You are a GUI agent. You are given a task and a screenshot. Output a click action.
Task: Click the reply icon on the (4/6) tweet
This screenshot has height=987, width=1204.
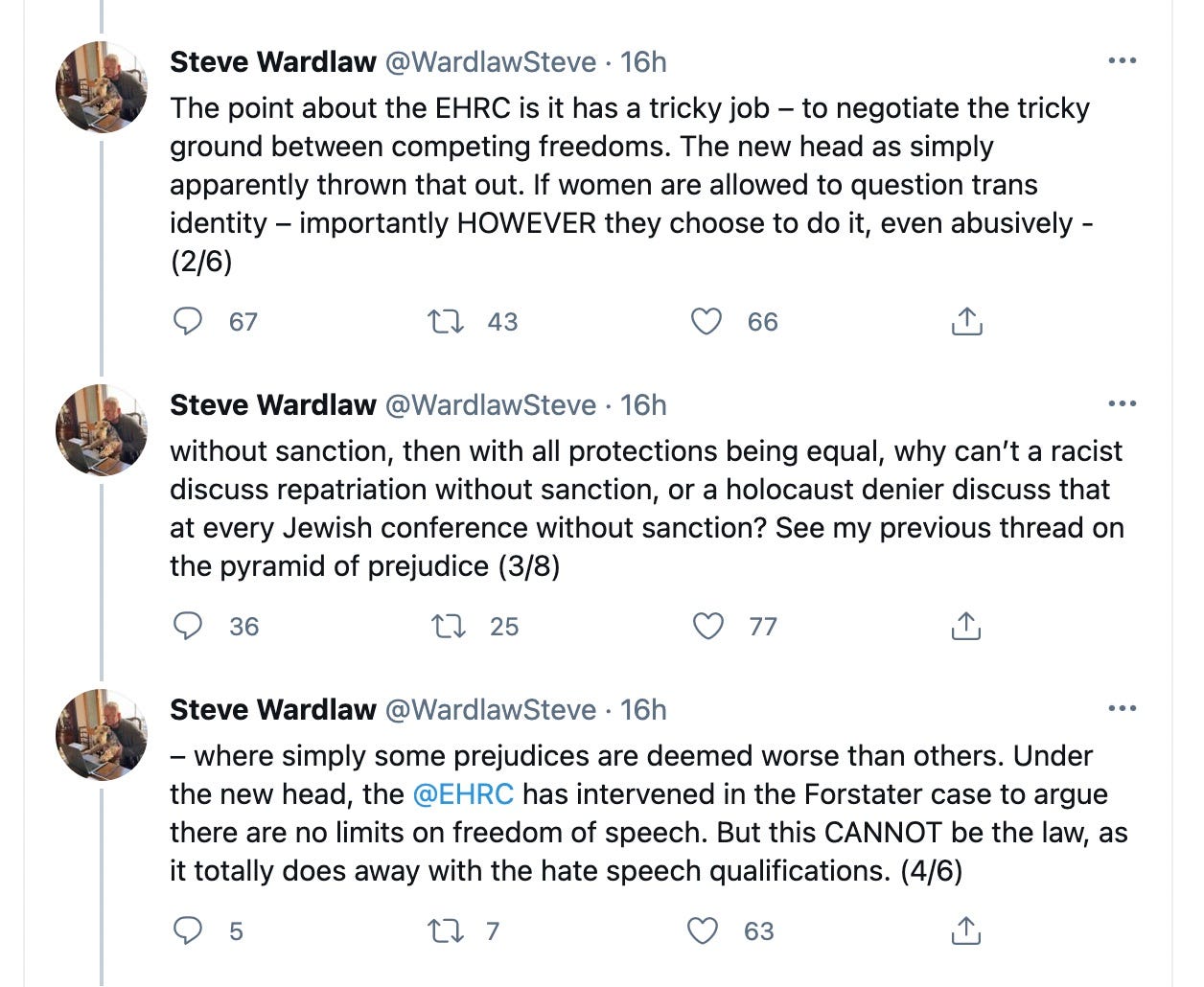190,930
